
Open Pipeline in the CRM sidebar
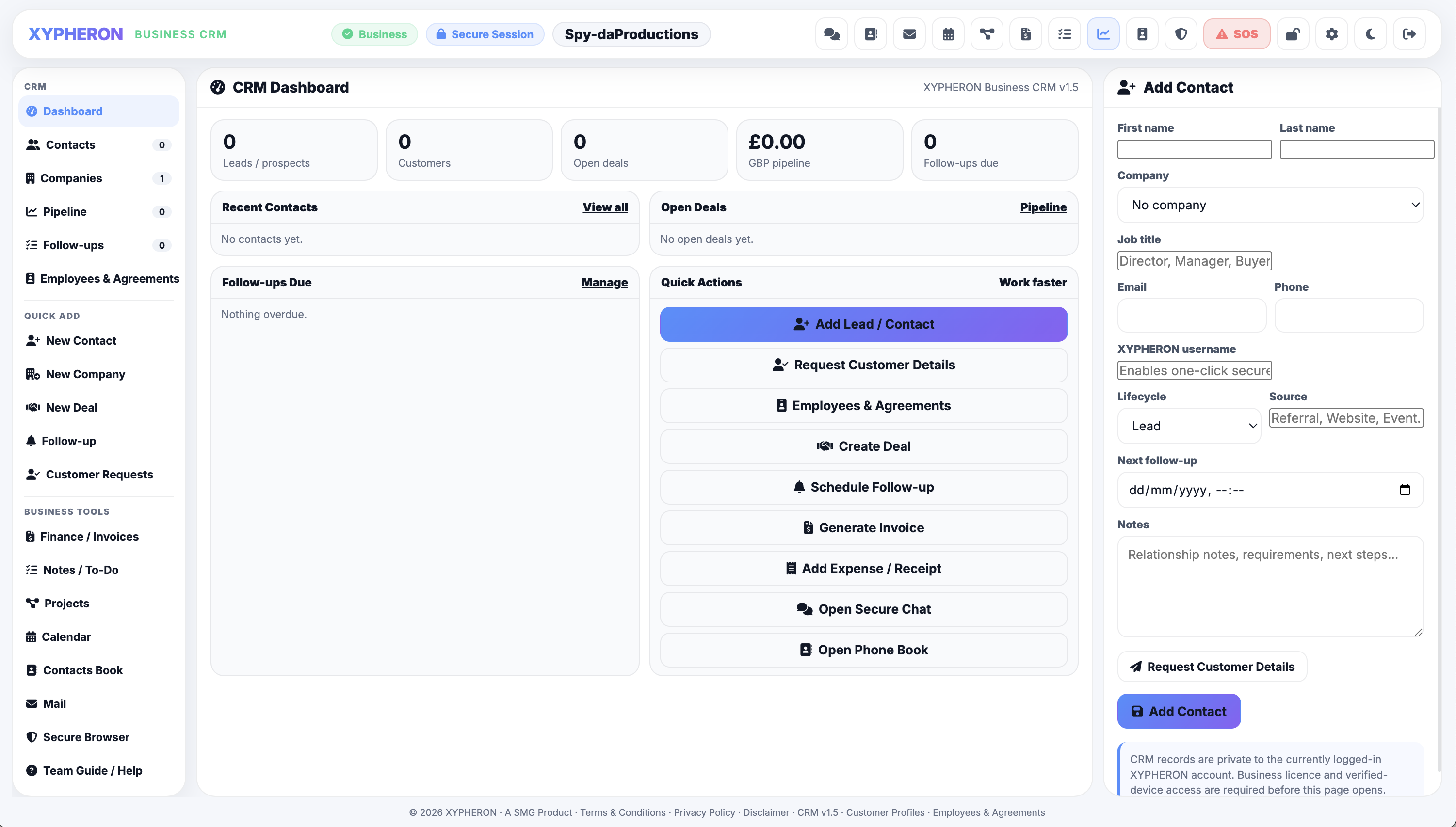tap(99, 212)
